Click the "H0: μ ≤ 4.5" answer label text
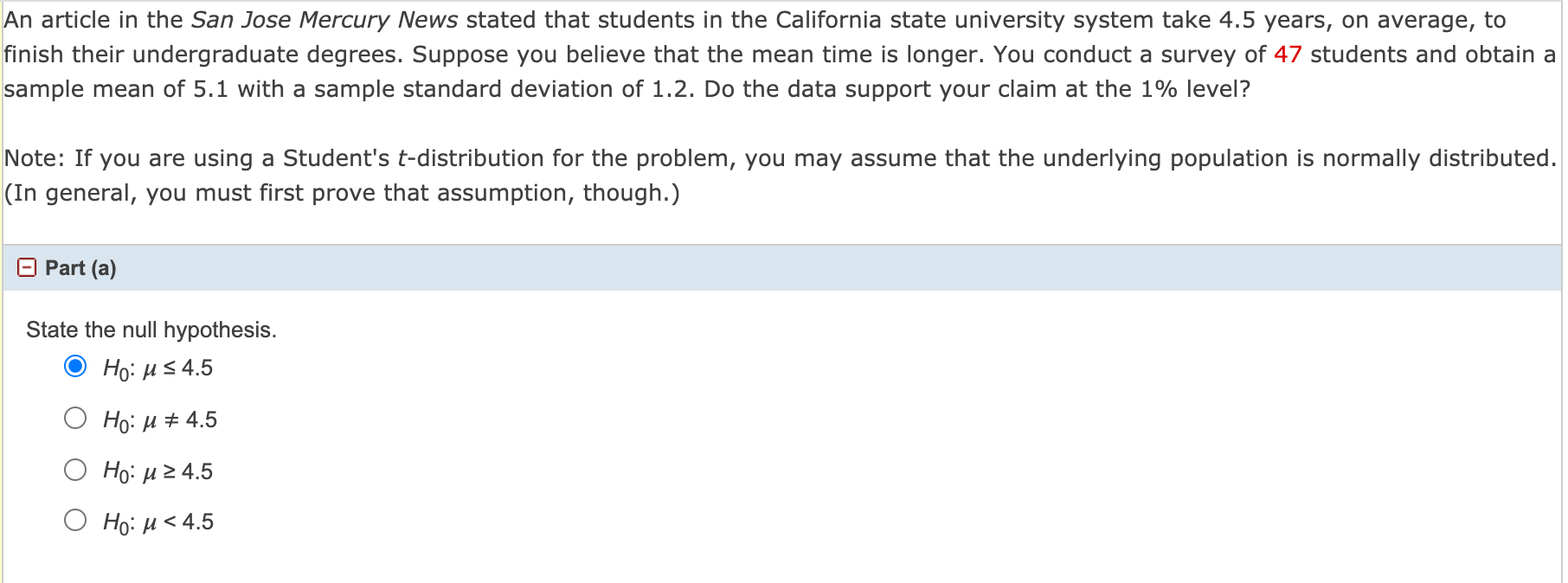 tap(157, 368)
